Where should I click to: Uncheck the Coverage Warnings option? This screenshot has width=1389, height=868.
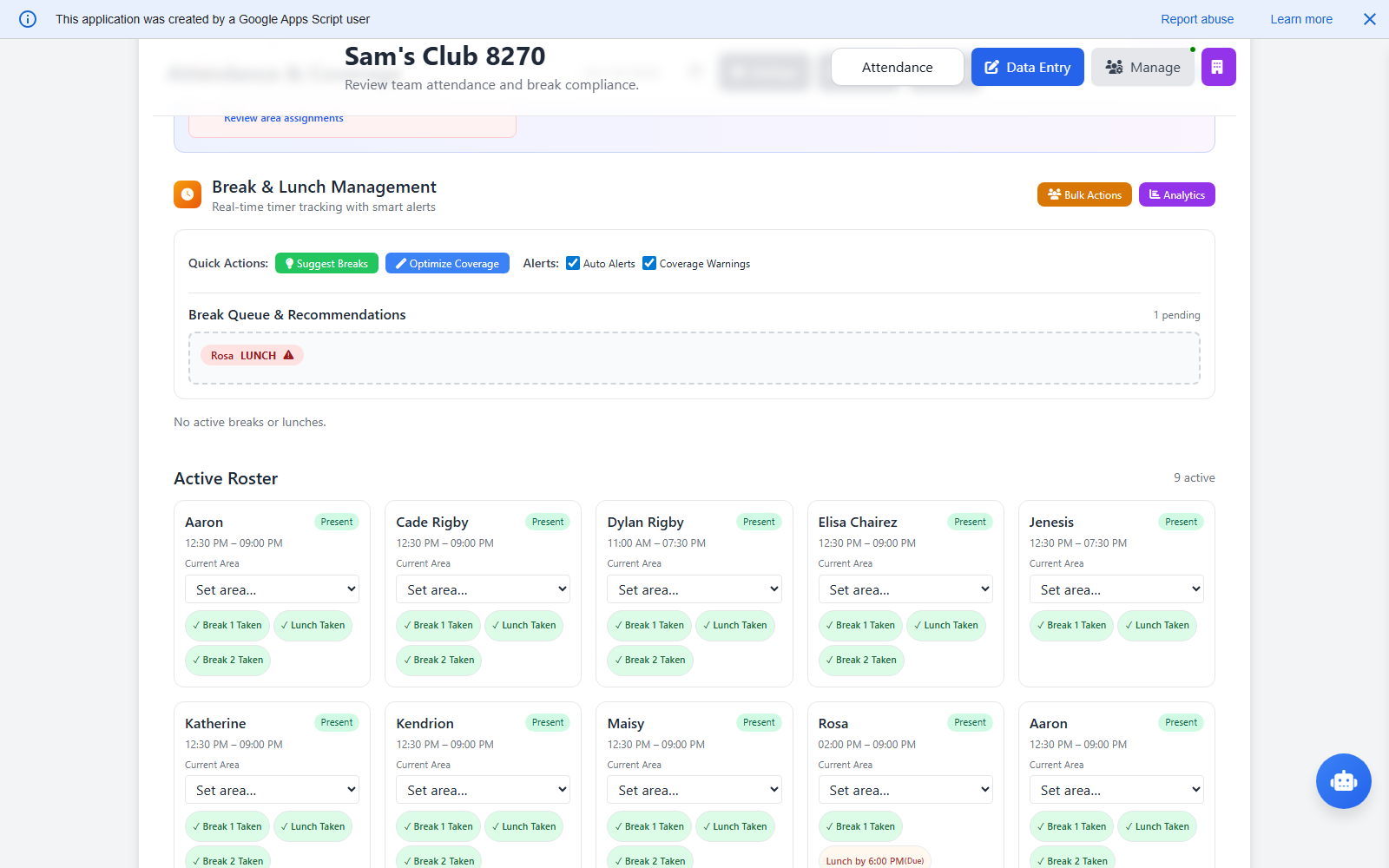(x=648, y=263)
